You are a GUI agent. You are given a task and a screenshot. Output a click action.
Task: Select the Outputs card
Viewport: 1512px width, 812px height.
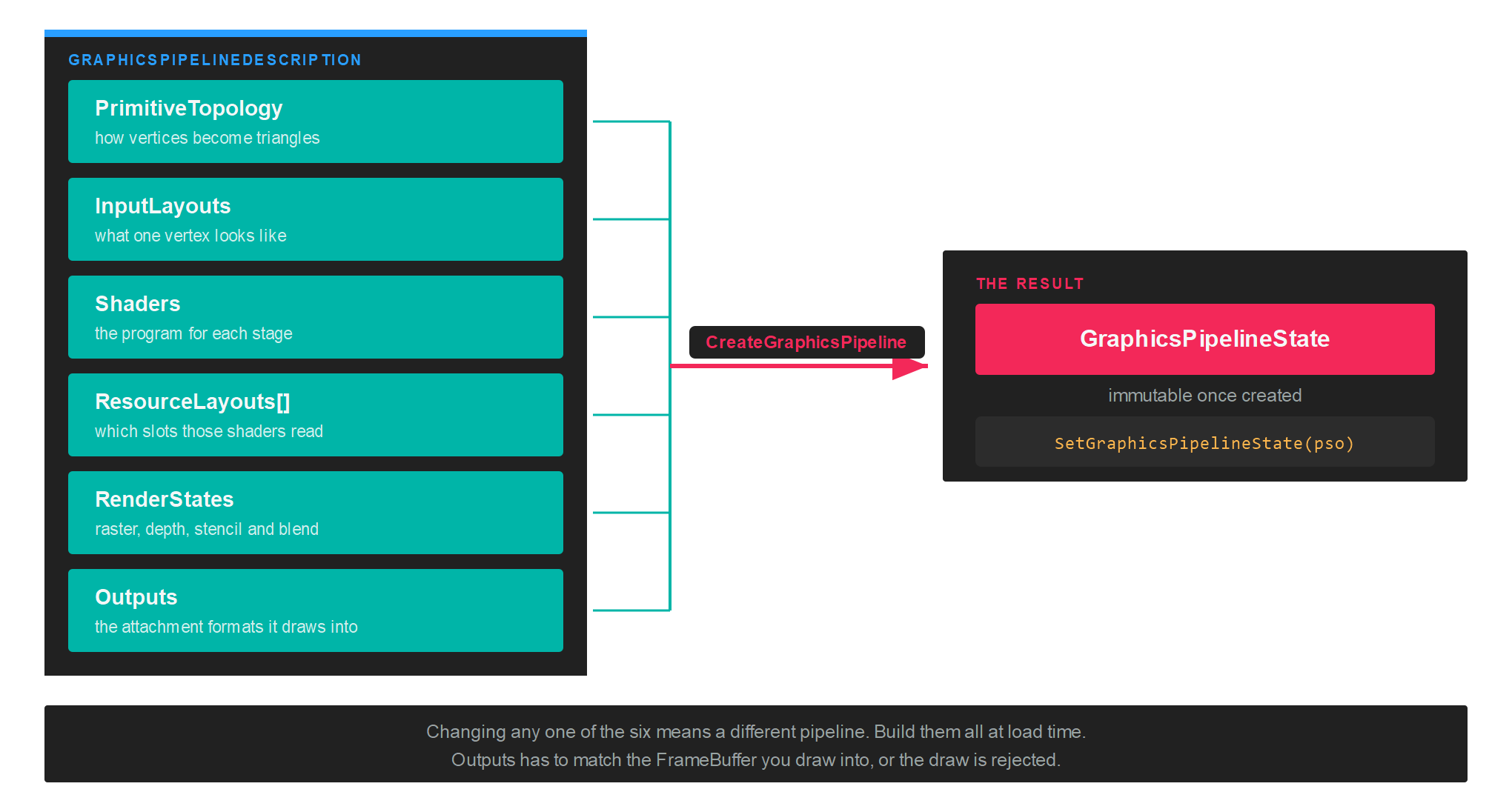[316, 610]
